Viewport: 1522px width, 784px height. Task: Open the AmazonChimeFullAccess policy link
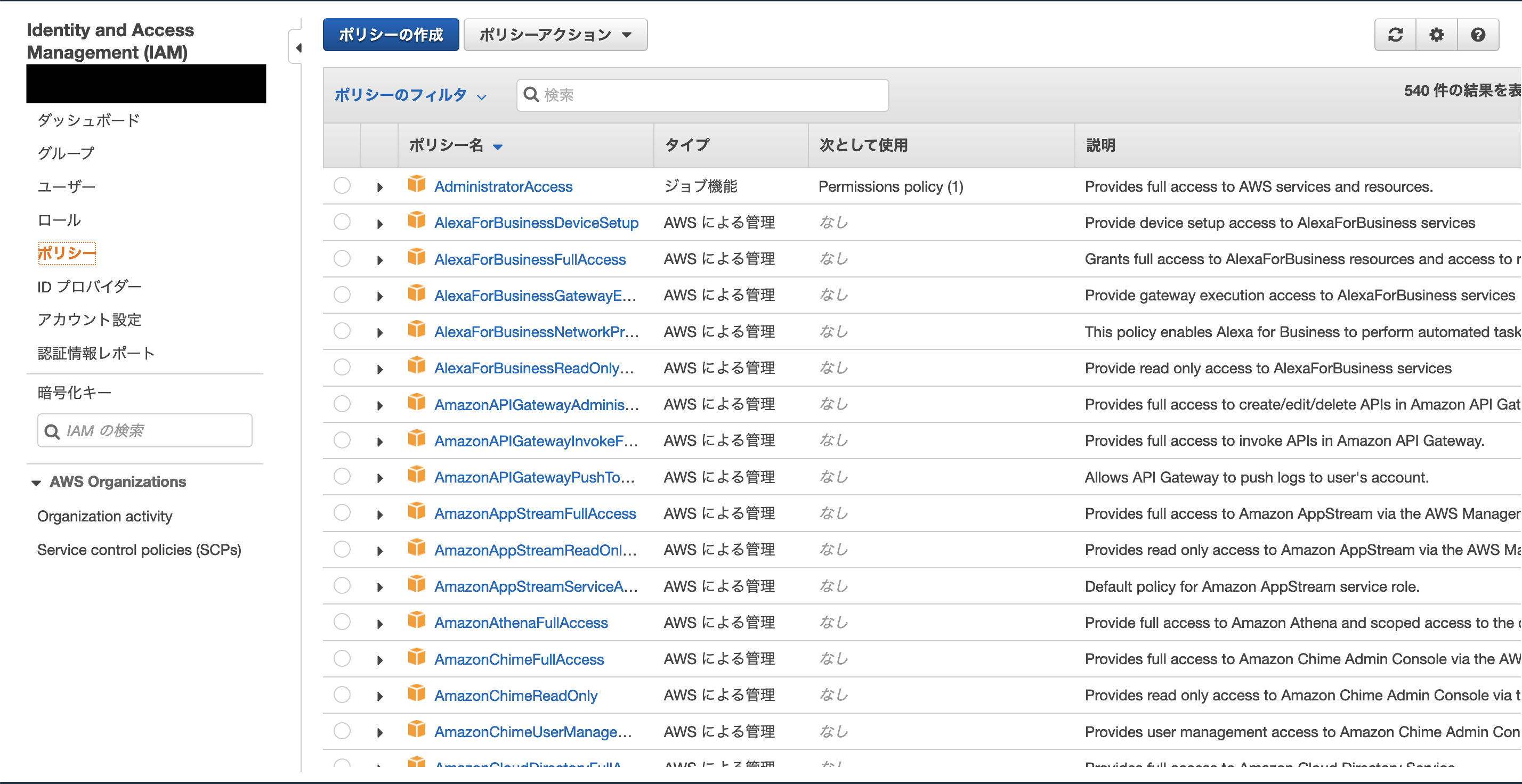pyautogui.click(x=519, y=659)
